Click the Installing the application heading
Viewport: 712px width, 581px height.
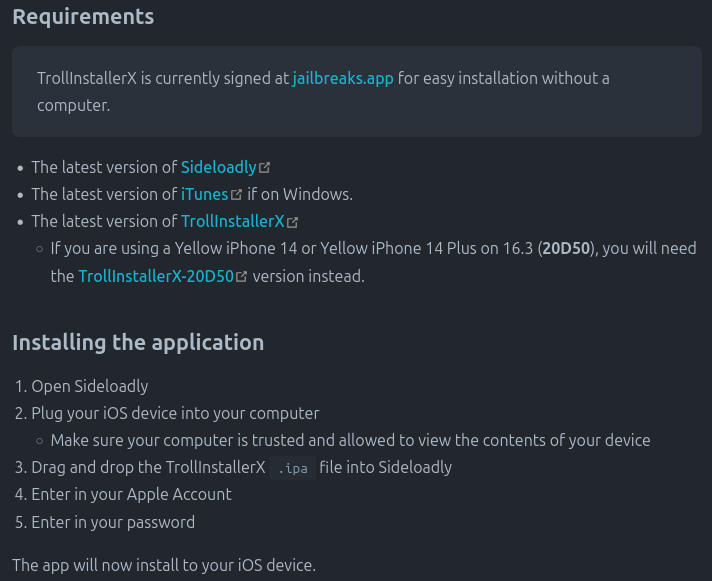tap(138, 342)
